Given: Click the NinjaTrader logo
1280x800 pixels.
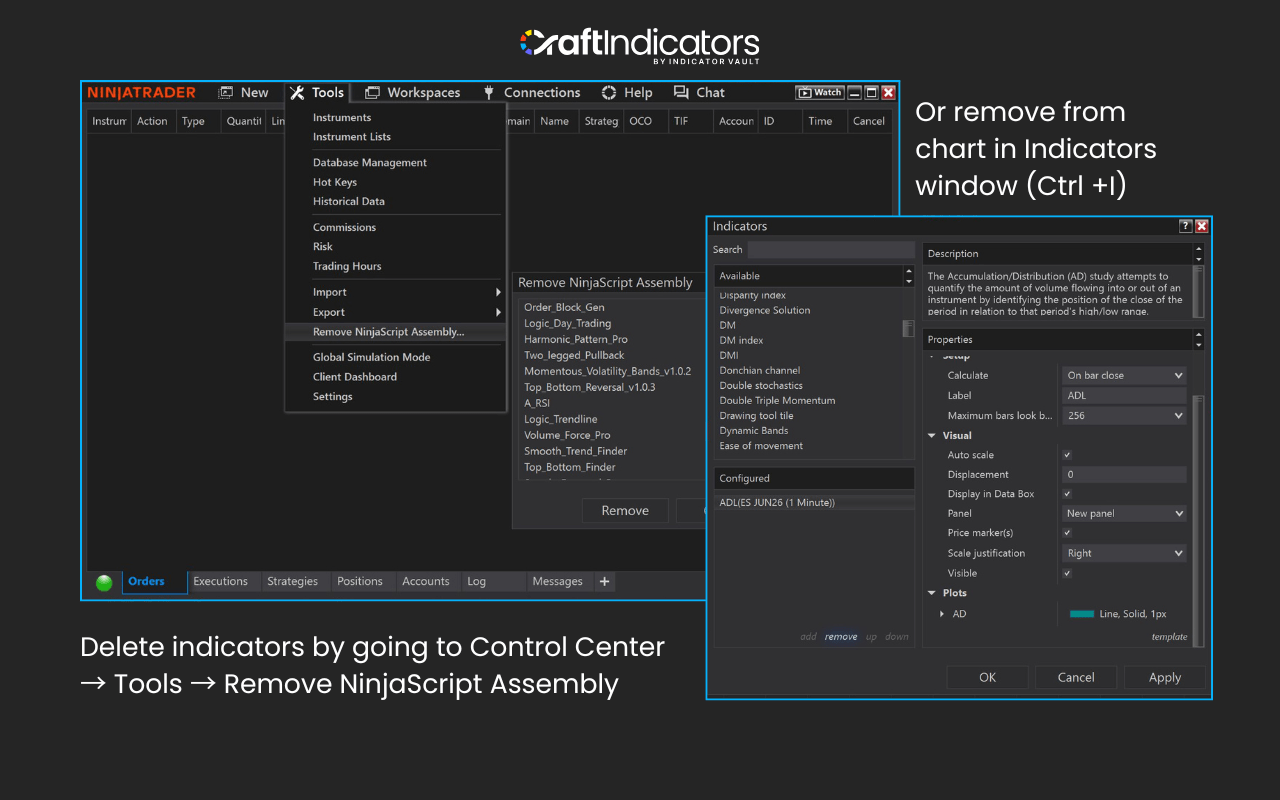Looking at the screenshot, I should click(x=141, y=92).
